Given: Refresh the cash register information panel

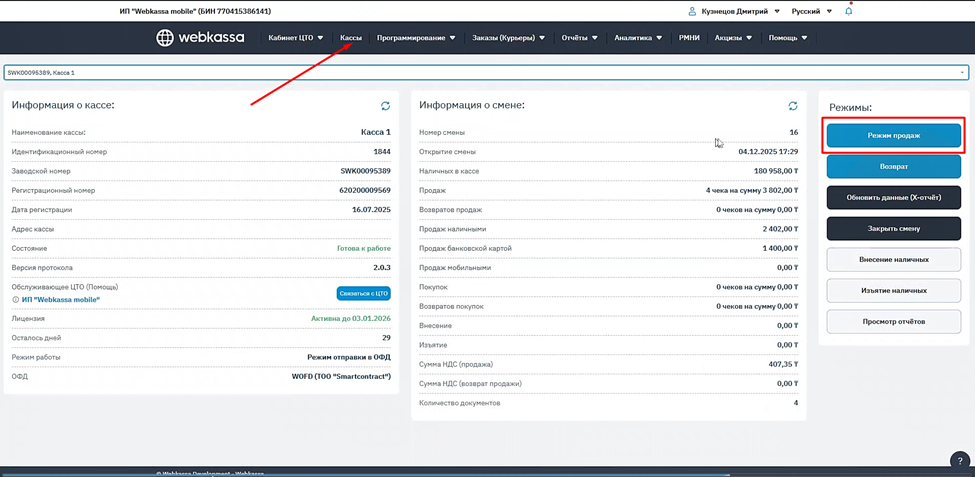Looking at the screenshot, I should coord(386,106).
